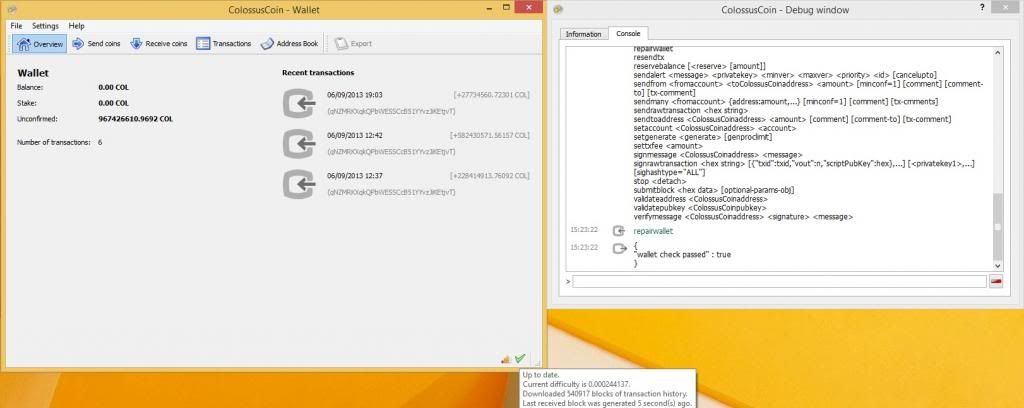The width and height of the screenshot is (1024, 408).
Task: Click the validateaddress console line
Action: (x=701, y=198)
